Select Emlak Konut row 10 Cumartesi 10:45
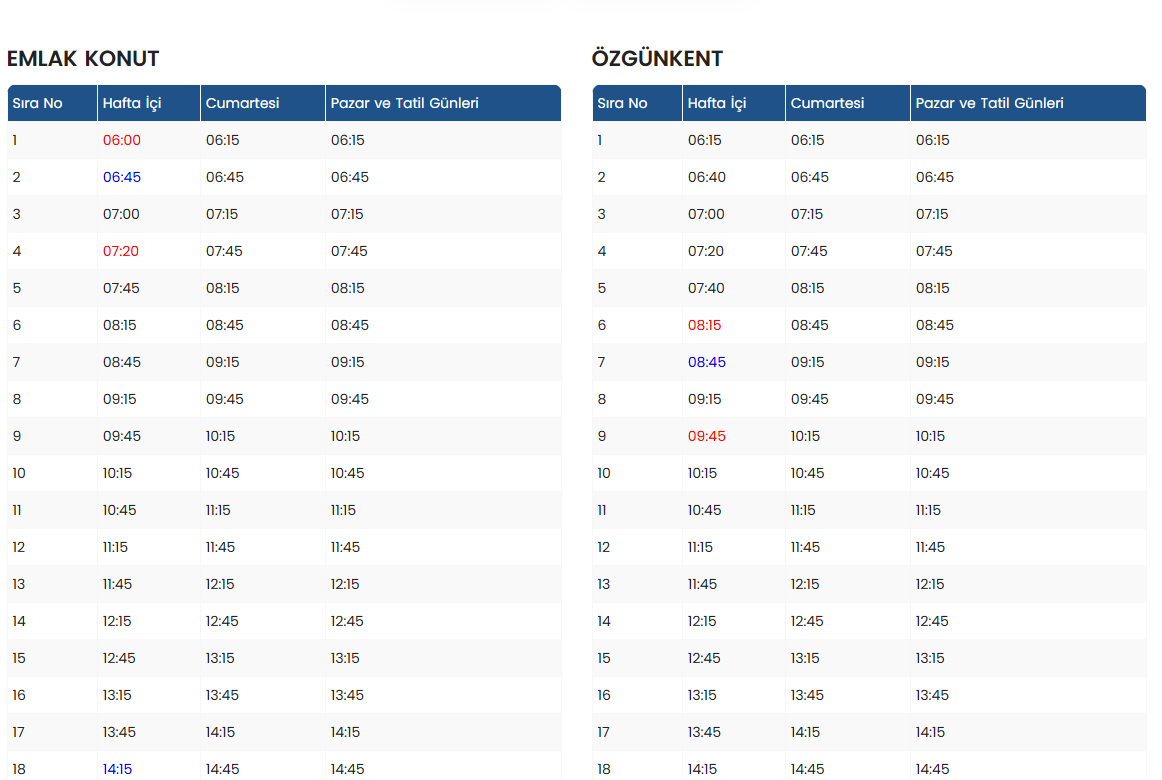The height and width of the screenshot is (780, 1162). [222, 473]
